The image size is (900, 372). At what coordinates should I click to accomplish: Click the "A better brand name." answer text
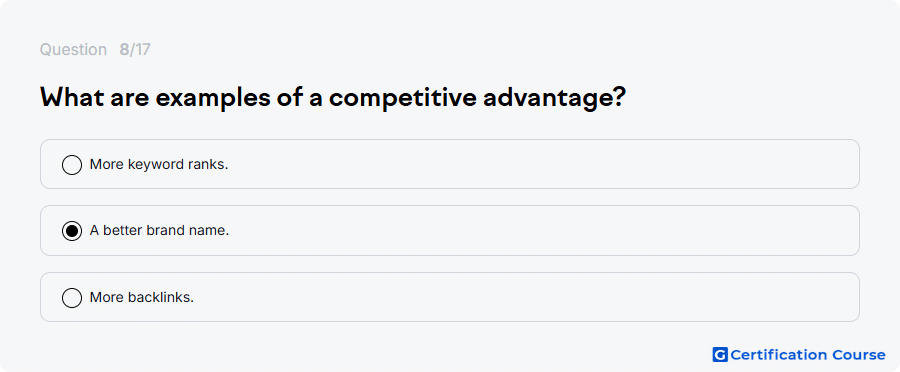point(160,231)
